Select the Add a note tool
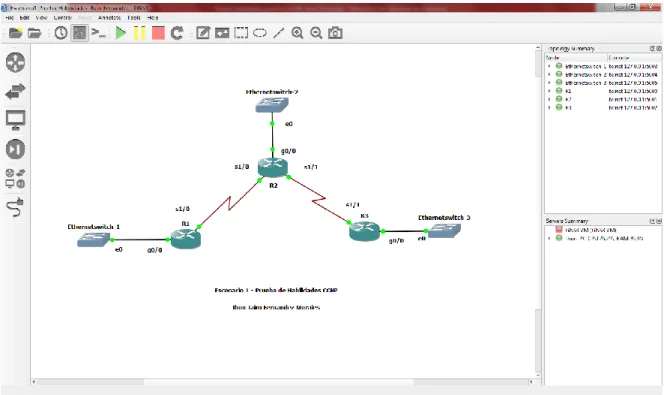Image resolution: width=664 pixels, height=395 pixels. click(203, 33)
